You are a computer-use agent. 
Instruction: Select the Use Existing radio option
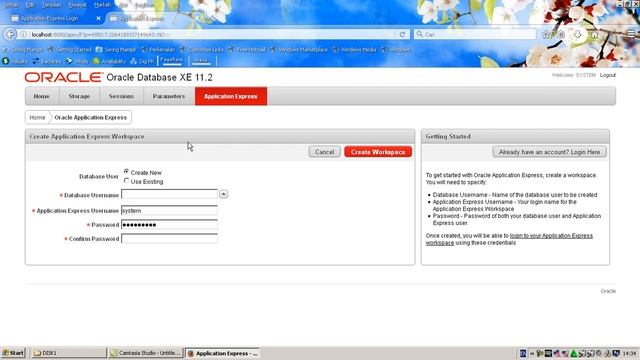(x=127, y=181)
